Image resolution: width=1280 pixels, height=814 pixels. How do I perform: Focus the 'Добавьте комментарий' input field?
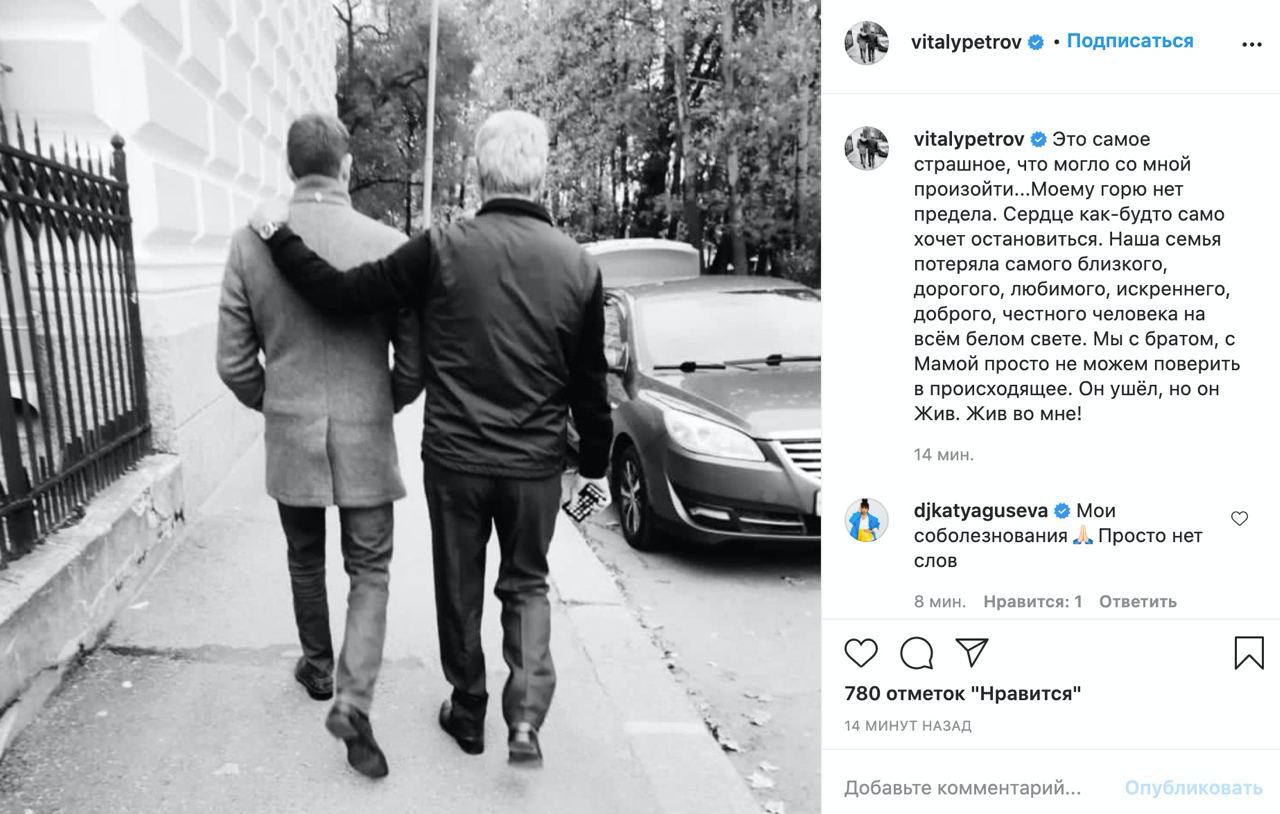(962, 788)
